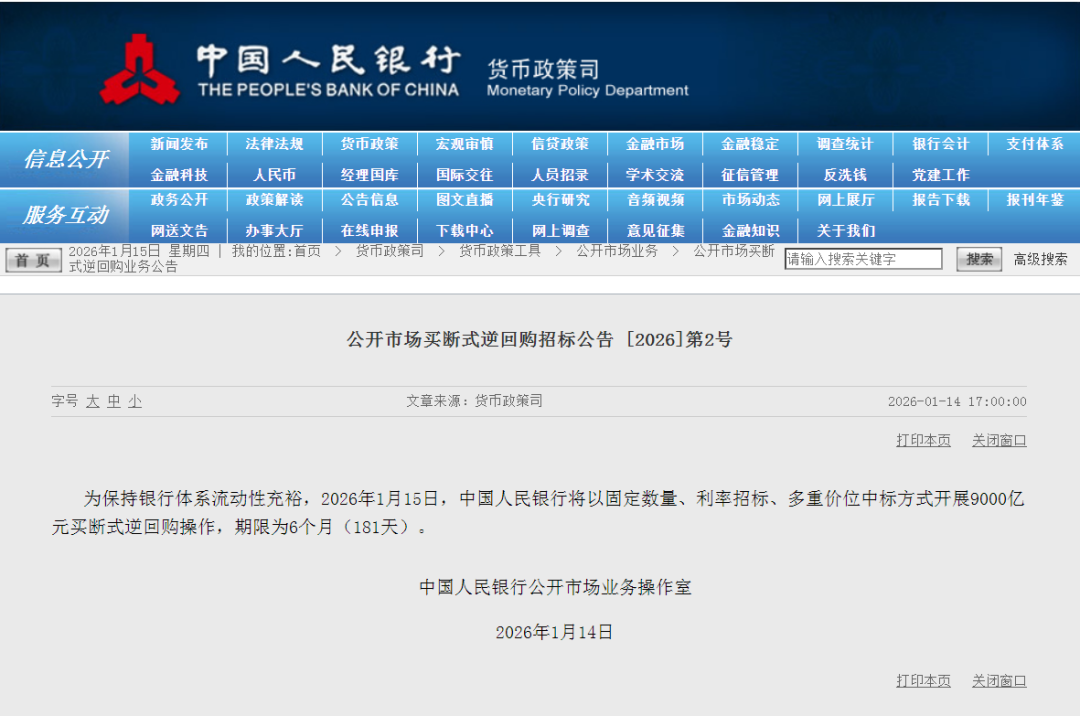This screenshot has height=716, width=1080.
Task: Open 政务公开 under service section
Action: coord(179,200)
